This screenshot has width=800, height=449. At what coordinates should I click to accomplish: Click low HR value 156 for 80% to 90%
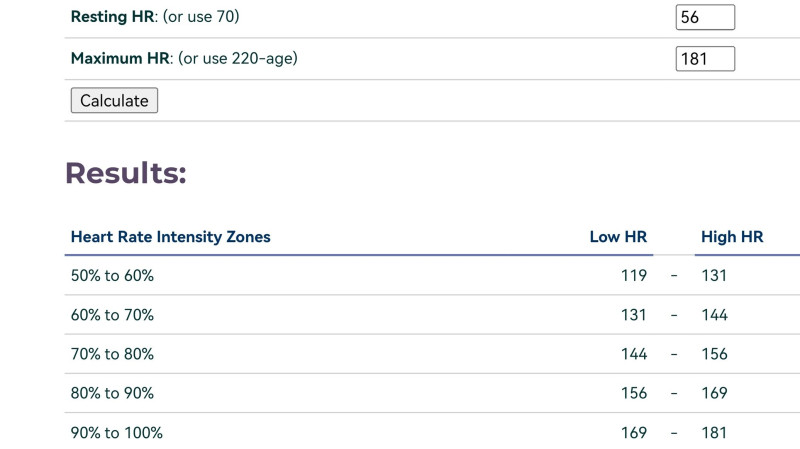634,393
